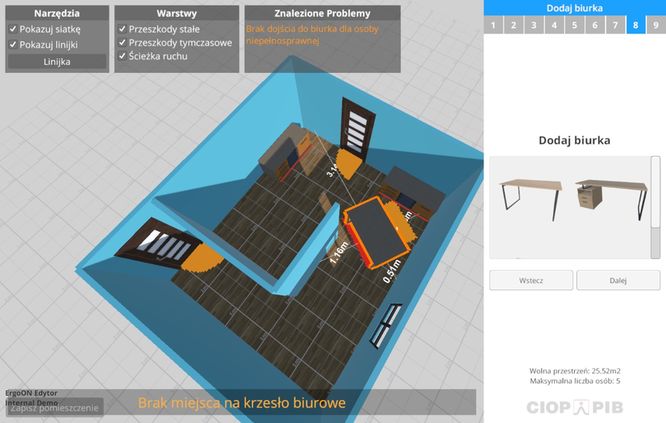Jump to step 7 tab
This screenshot has width=666, height=423.
point(613,25)
